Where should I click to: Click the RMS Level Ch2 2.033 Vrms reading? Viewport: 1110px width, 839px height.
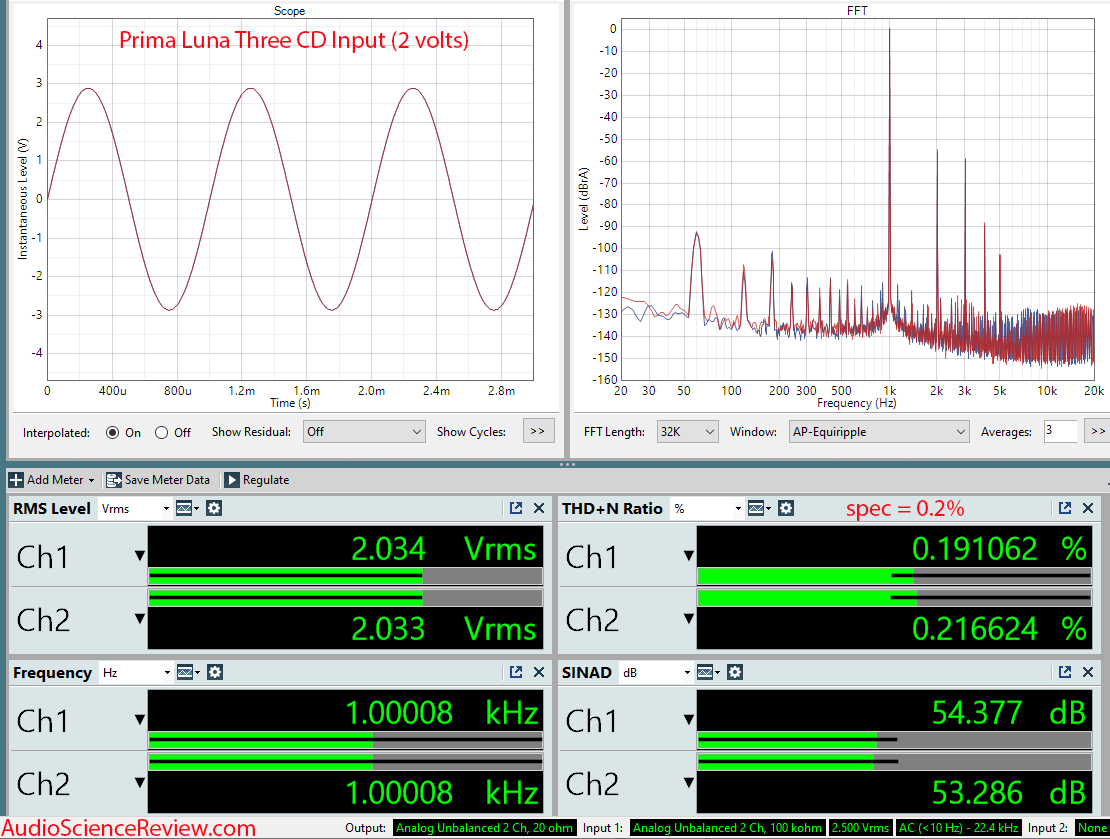pos(444,629)
